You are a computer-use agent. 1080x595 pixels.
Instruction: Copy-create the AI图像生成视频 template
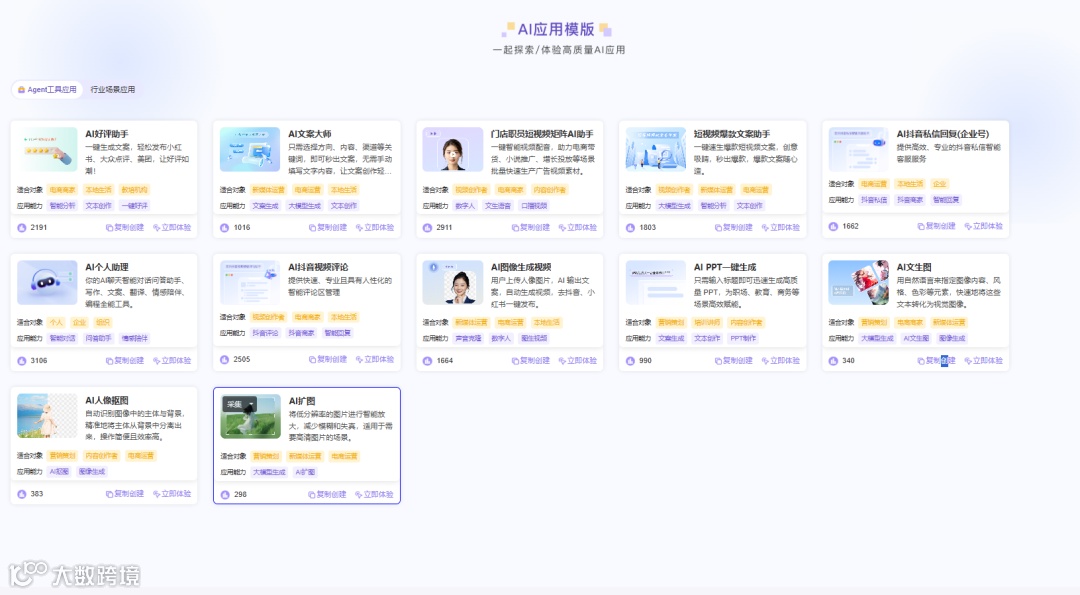530,360
